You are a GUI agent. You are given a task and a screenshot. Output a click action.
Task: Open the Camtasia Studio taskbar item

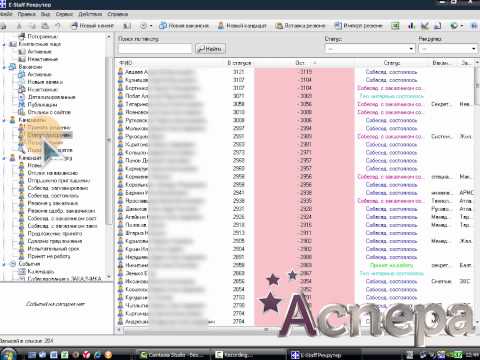tap(173, 355)
